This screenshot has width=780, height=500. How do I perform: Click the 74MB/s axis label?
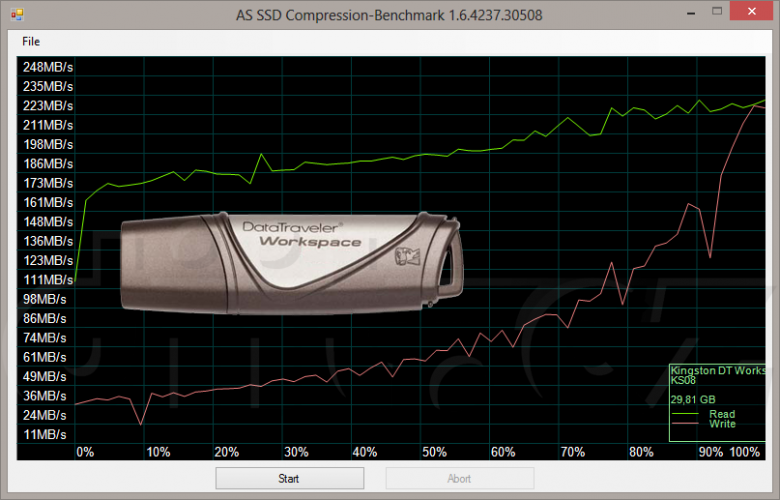(x=44, y=338)
